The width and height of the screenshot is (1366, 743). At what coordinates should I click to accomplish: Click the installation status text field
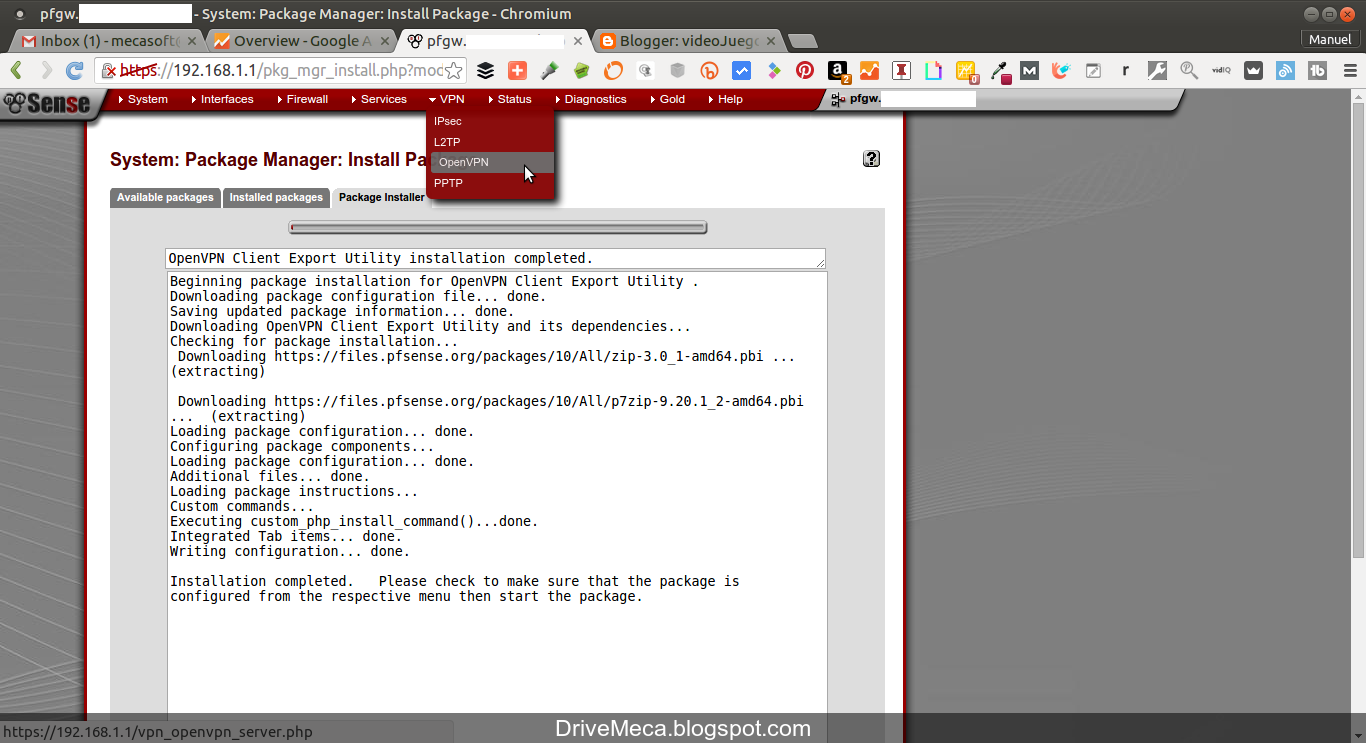pos(495,258)
